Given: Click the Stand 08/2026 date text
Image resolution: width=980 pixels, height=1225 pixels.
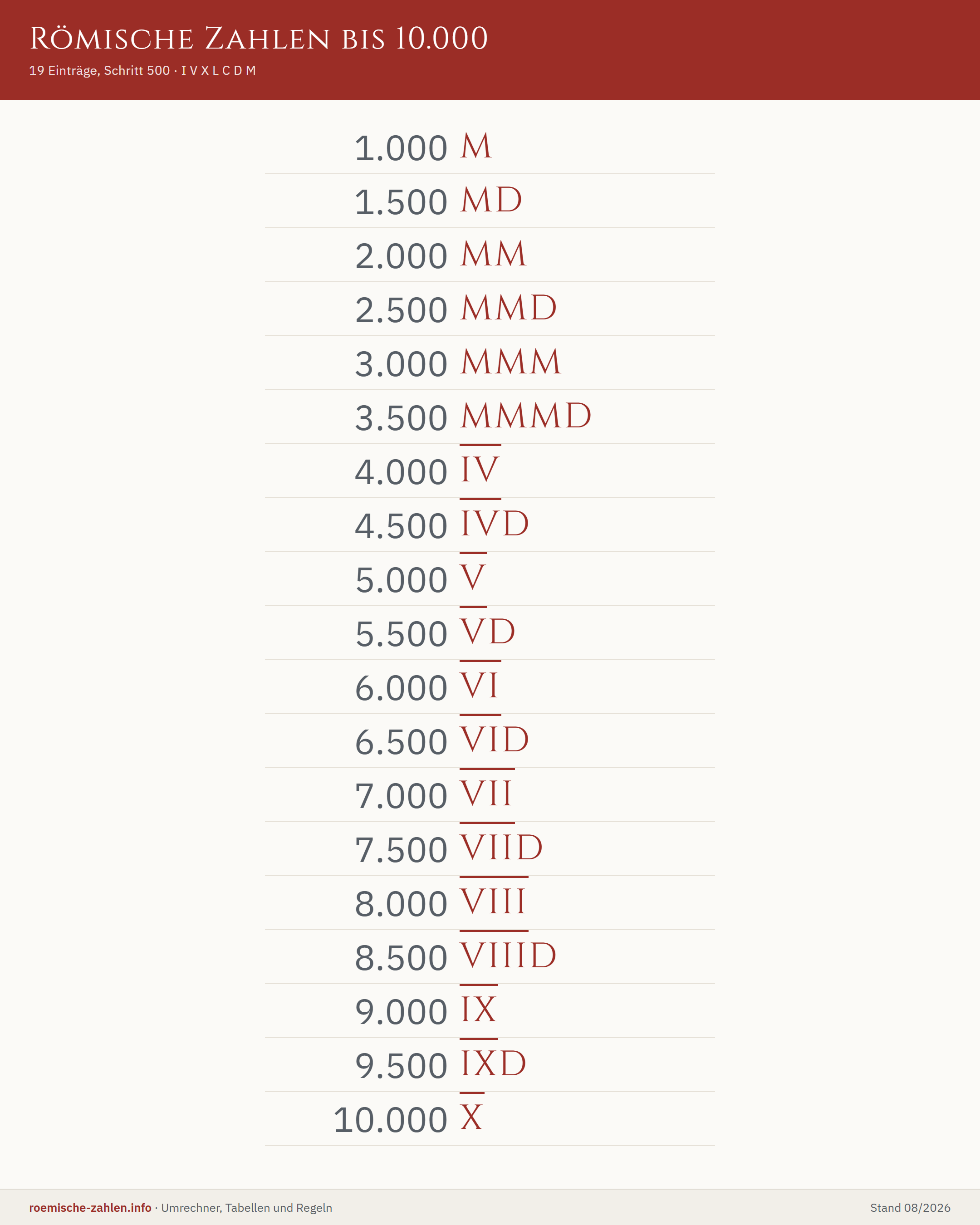Looking at the screenshot, I should (910, 1207).
